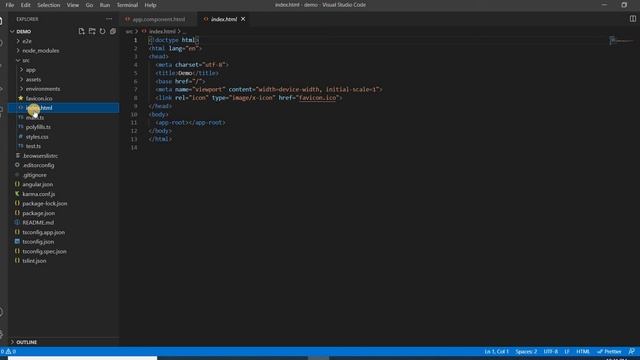Open tsconfig.spec.json file
The height and width of the screenshot is (360, 640).
(44, 251)
